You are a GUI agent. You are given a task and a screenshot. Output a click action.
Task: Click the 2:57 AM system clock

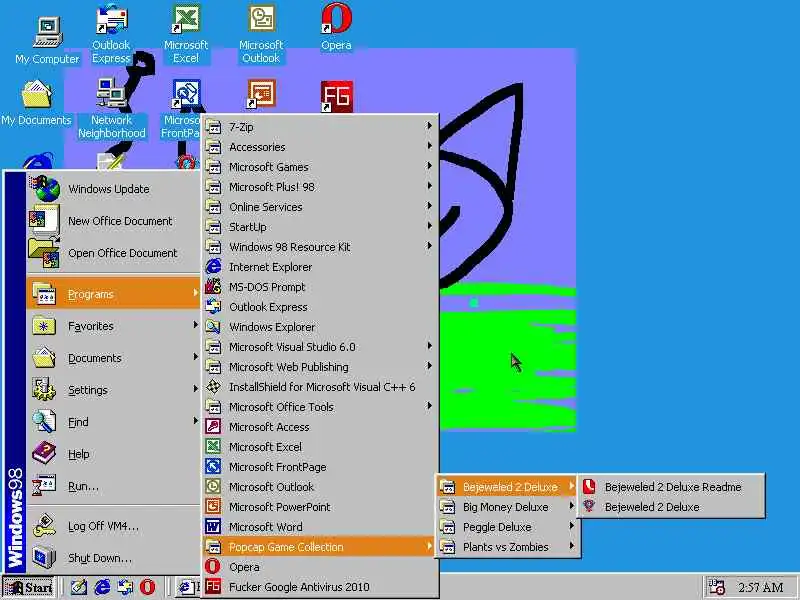[760, 587]
